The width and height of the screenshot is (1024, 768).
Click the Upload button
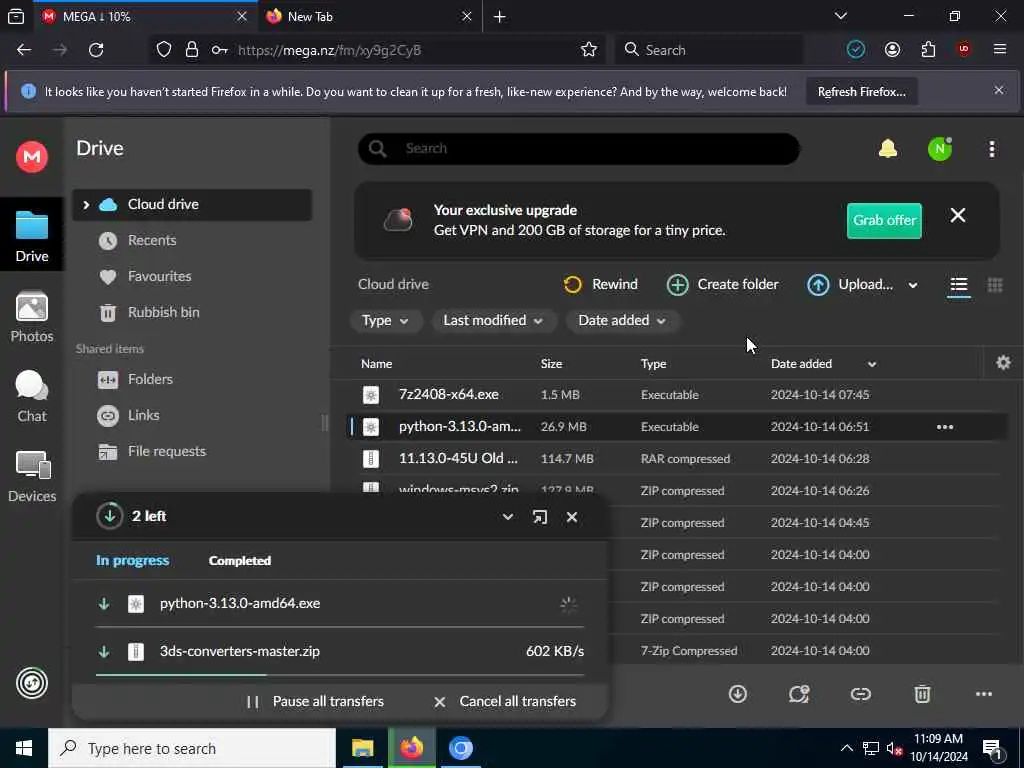coord(850,285)
